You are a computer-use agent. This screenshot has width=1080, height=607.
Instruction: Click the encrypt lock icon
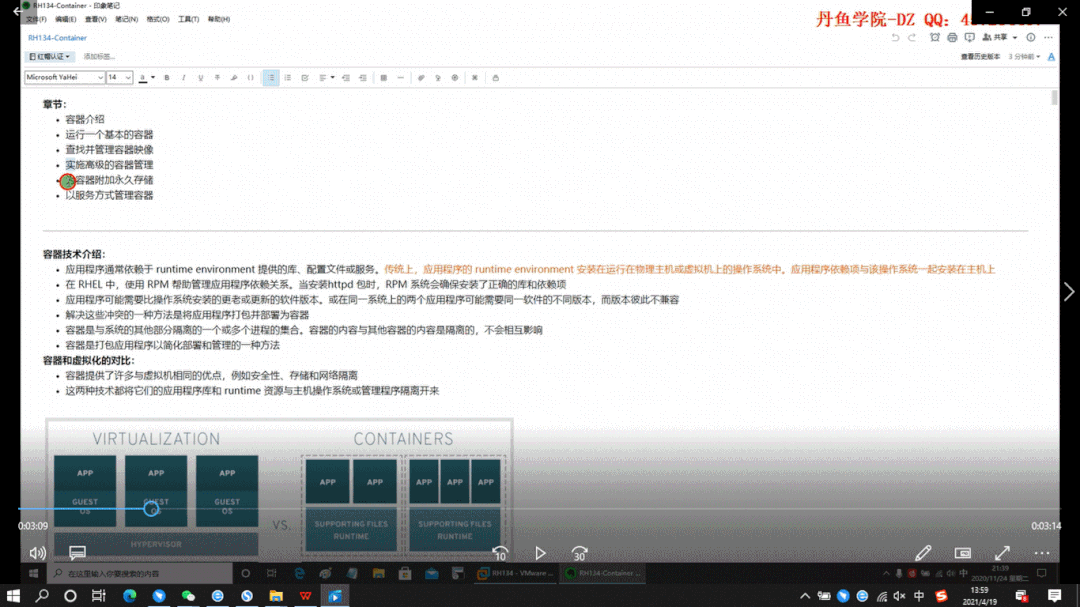pos(495,78)
